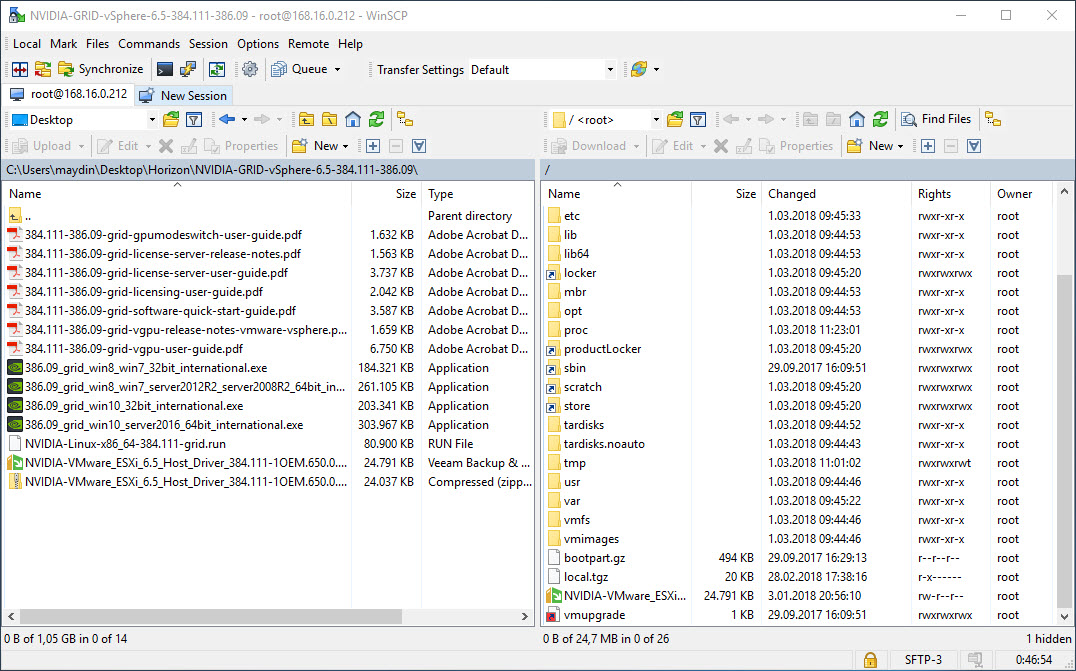
Task: Click the New Session tab
Action: point(183,95)
